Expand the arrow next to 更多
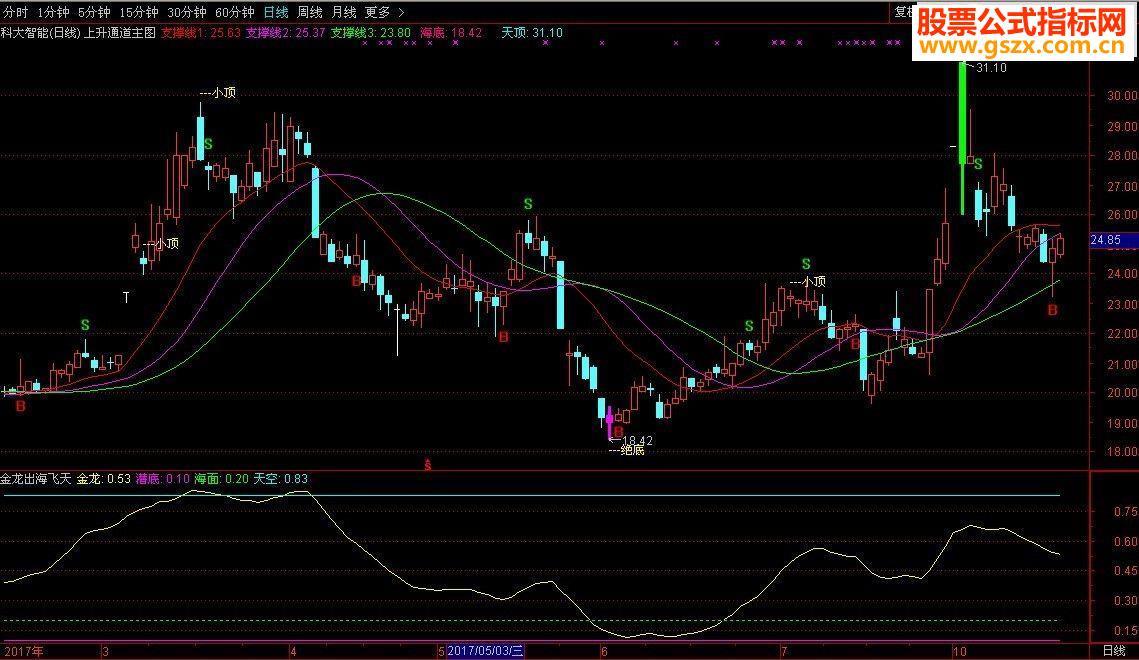The width and height of the screenshot is (1139, 660). (402, 12)
